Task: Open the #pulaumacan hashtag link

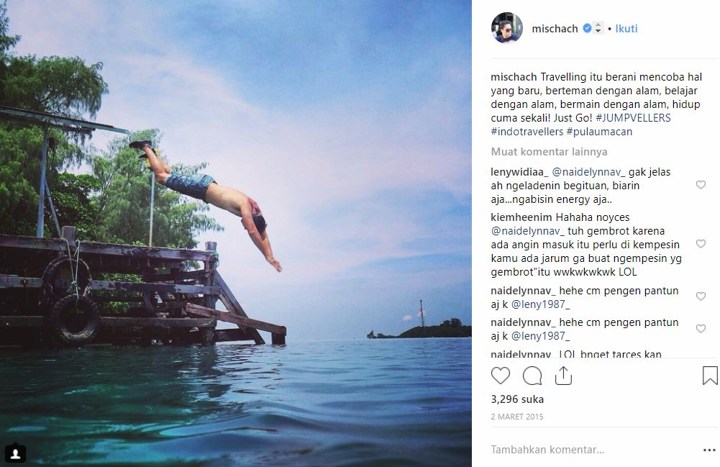Action: pos(607,132)
